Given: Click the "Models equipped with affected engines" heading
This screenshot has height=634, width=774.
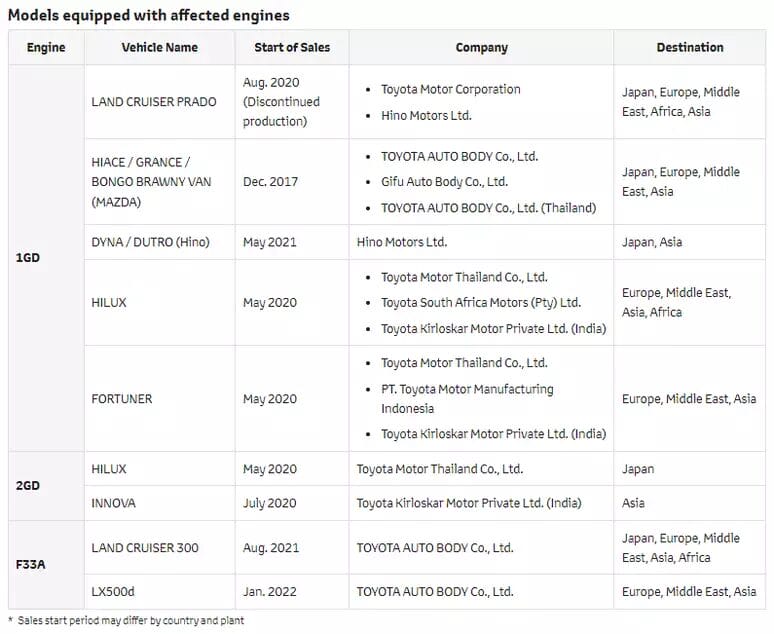Looking at the screenshot, I should [149, 15].
